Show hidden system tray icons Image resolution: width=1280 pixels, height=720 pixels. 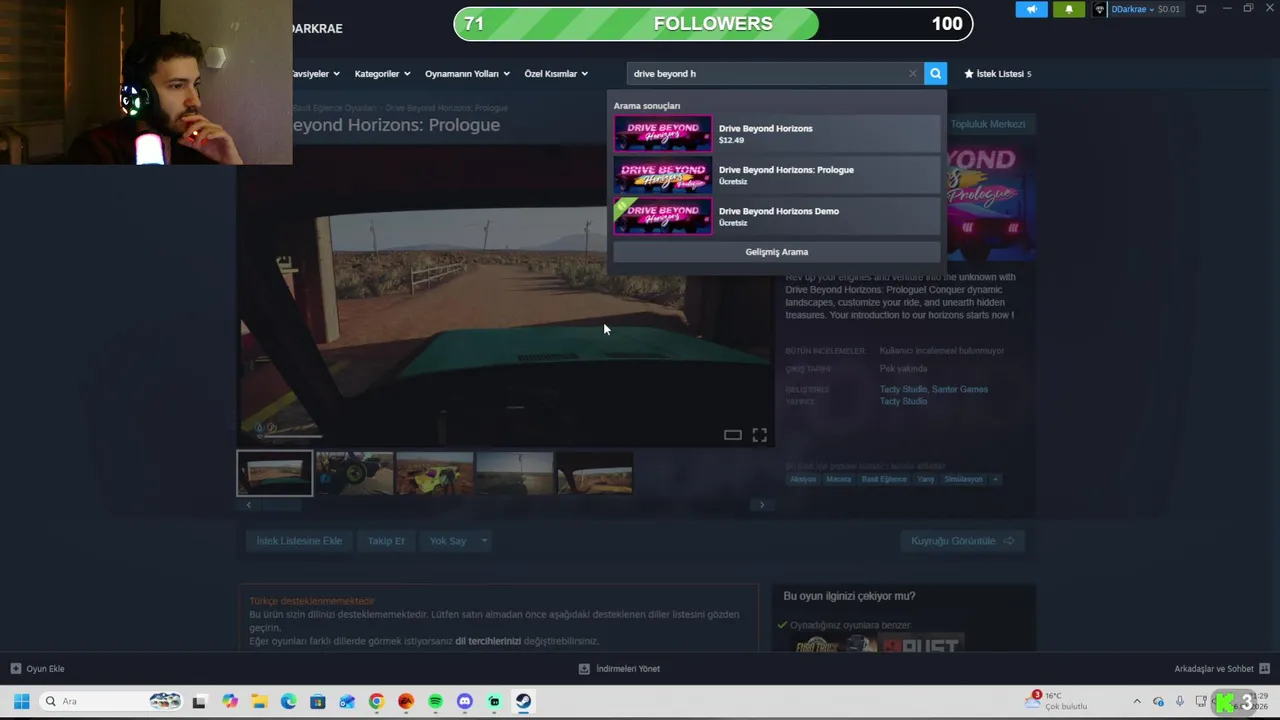coord(1136,701)
